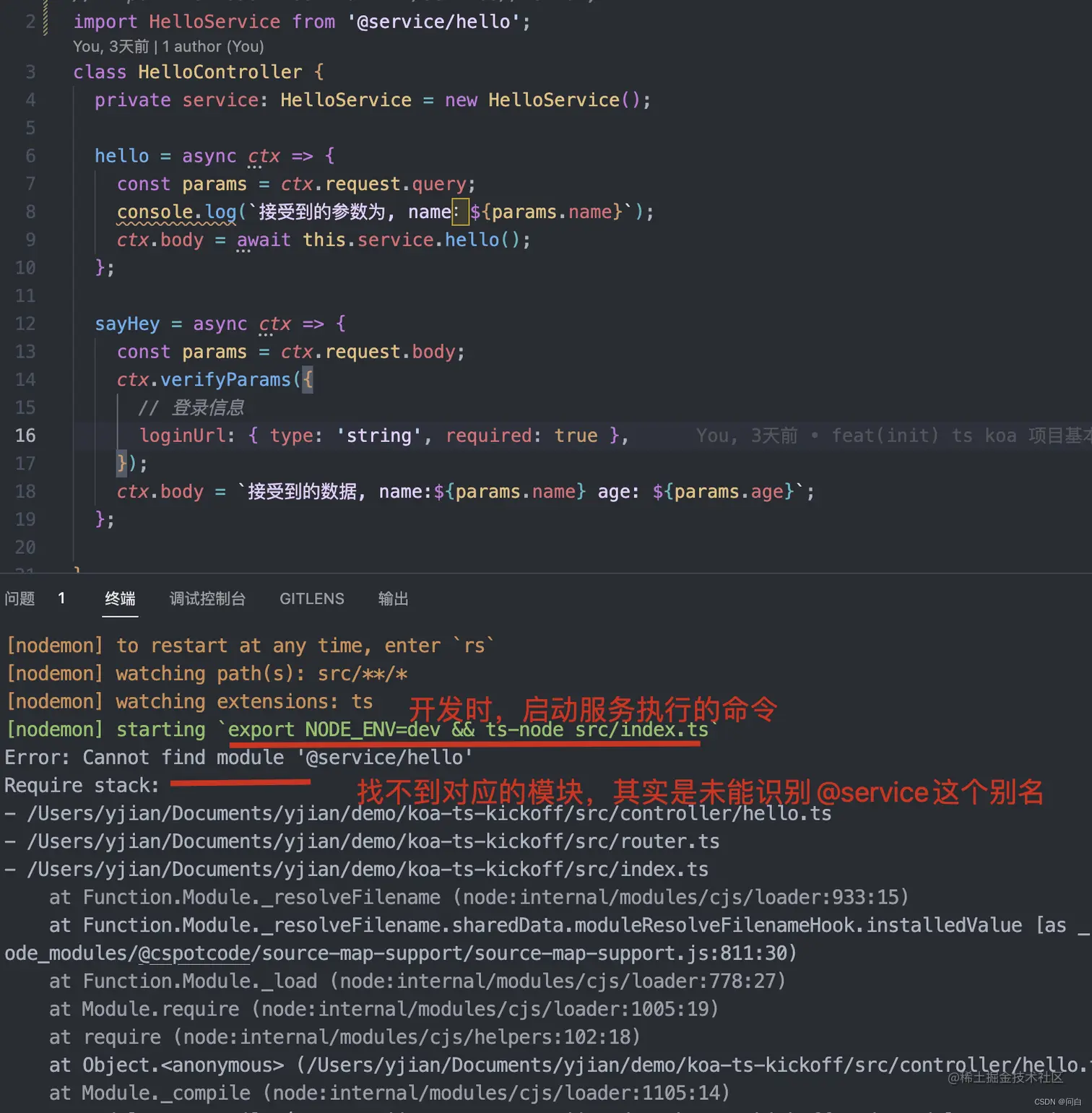The image size is (1092, 1113).
Task: Click the import path '@service/hello'
Action: [433, 22]
